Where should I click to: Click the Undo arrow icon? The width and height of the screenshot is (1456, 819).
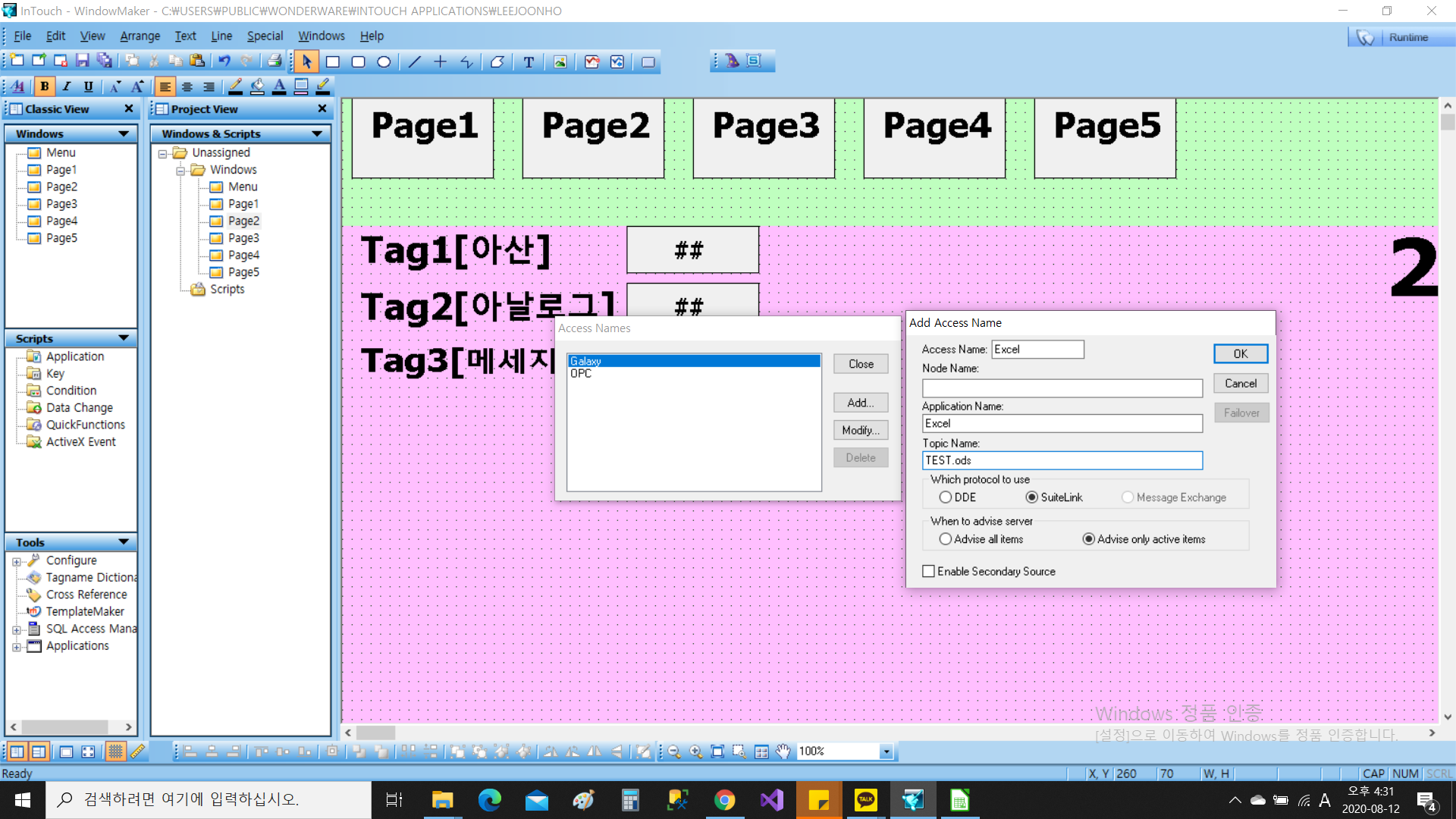[x=224, y=61]
